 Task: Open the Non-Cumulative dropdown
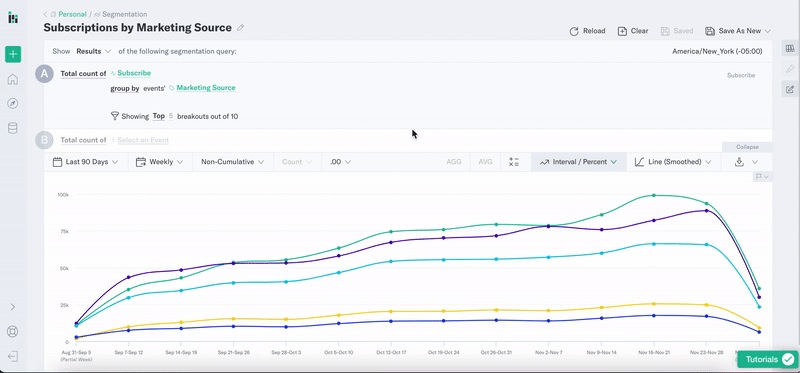233,162
